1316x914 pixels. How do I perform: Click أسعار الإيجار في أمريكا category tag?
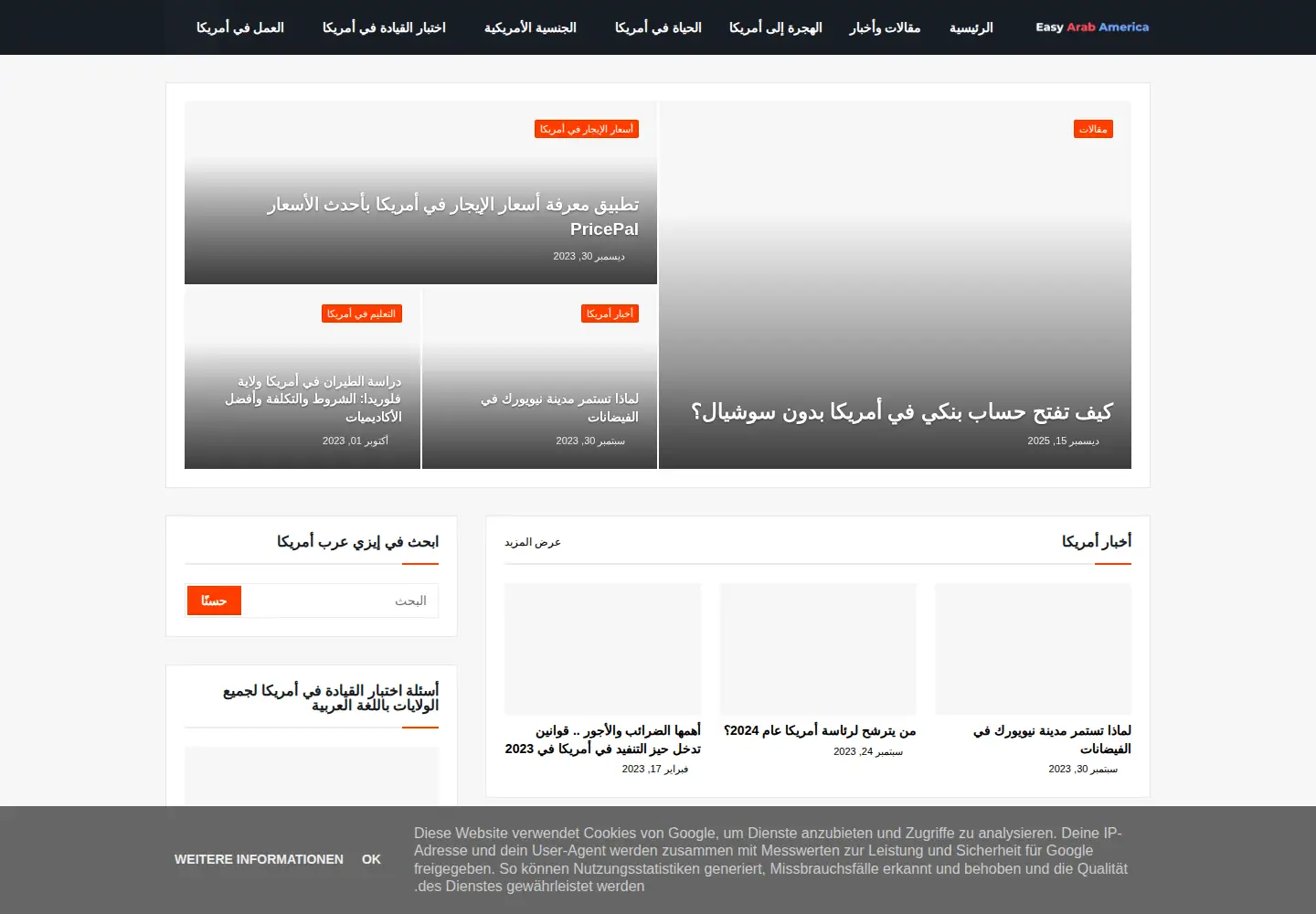pos(587,129)
